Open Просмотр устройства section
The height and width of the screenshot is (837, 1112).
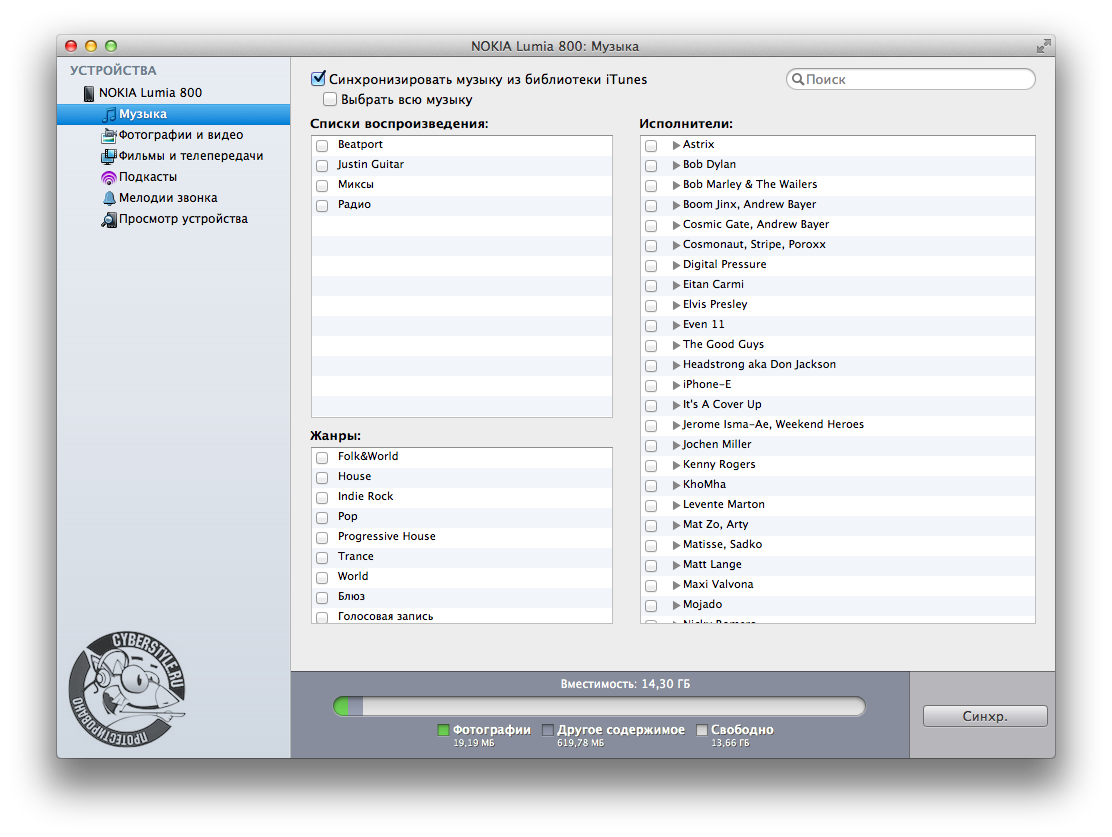(x=173, y=219)
